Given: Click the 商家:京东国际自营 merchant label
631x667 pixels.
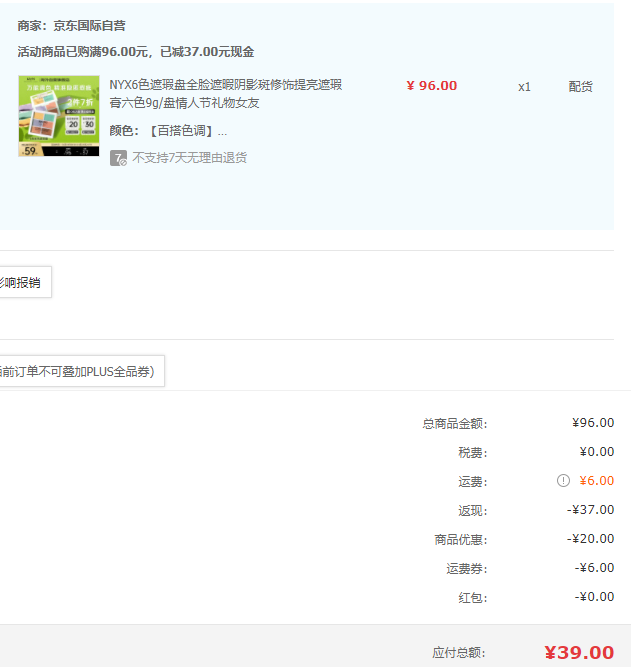Looking at the screenshot, I should point(71,26).
